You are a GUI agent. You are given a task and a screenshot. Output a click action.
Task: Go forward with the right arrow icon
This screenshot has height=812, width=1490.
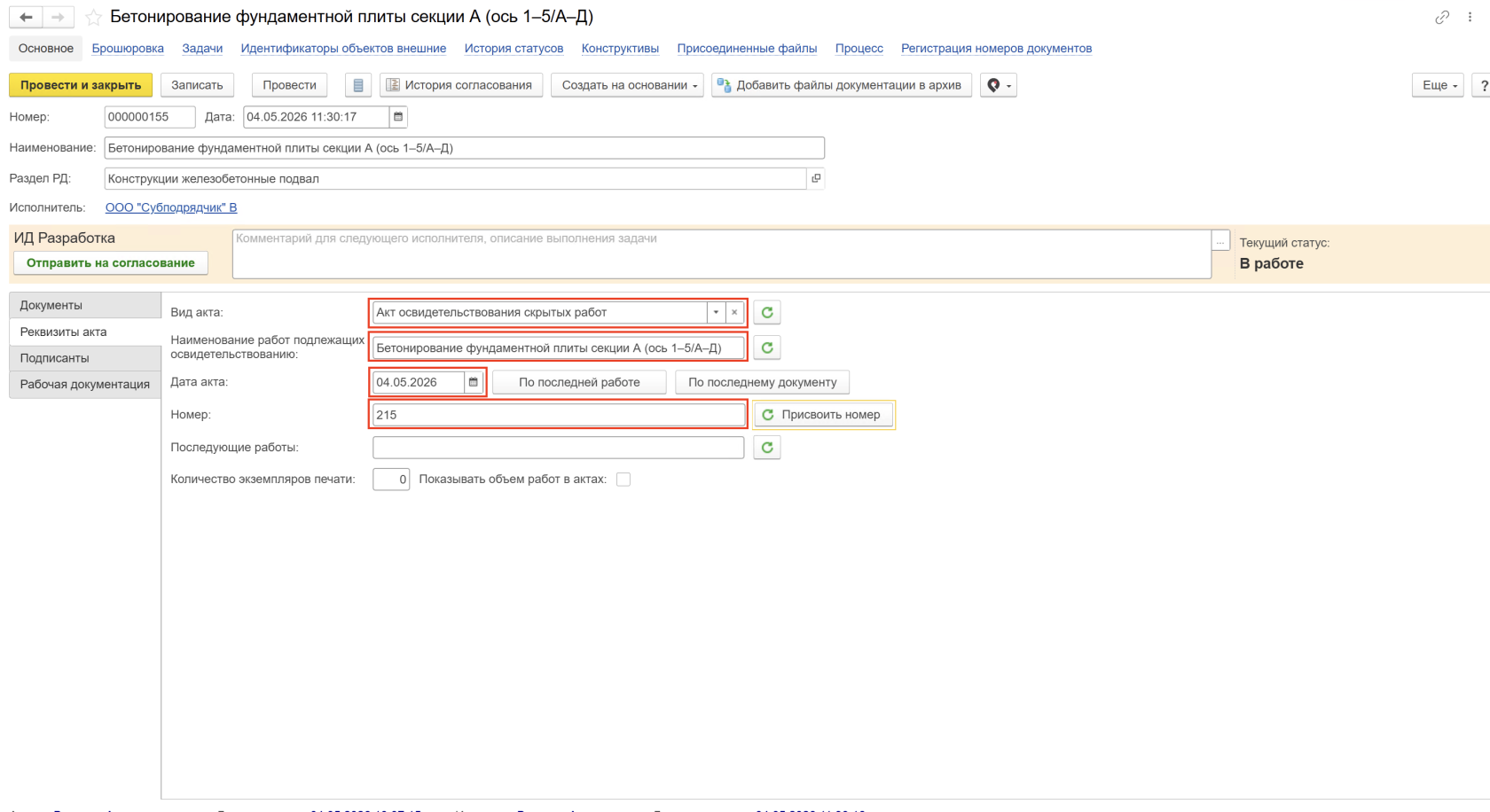[58, 17]
